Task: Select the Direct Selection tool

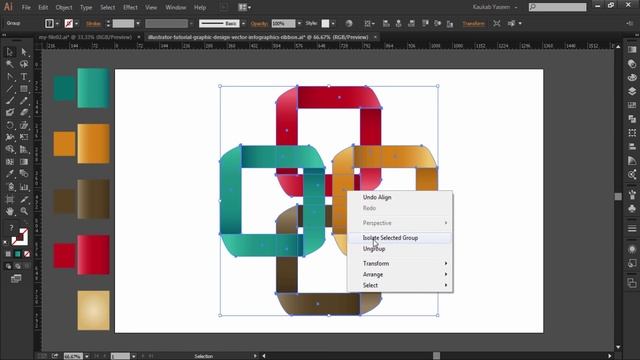Action: (x=24, y=52)
